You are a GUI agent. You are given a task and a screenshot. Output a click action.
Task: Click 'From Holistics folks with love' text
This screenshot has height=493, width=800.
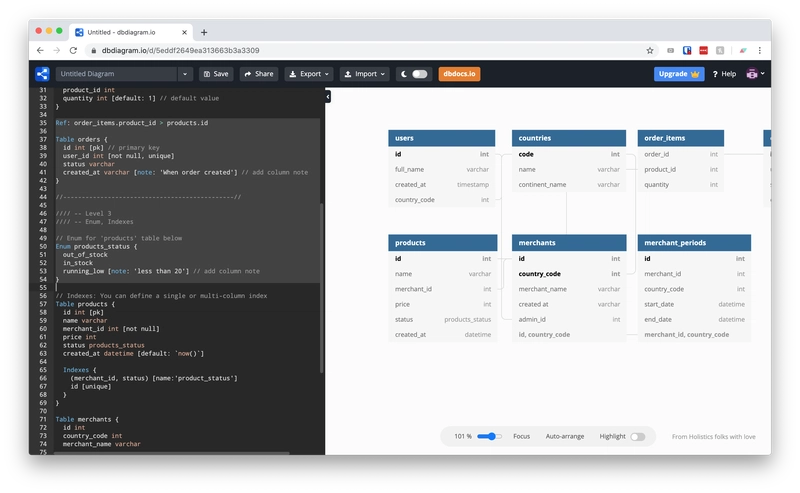713,437
